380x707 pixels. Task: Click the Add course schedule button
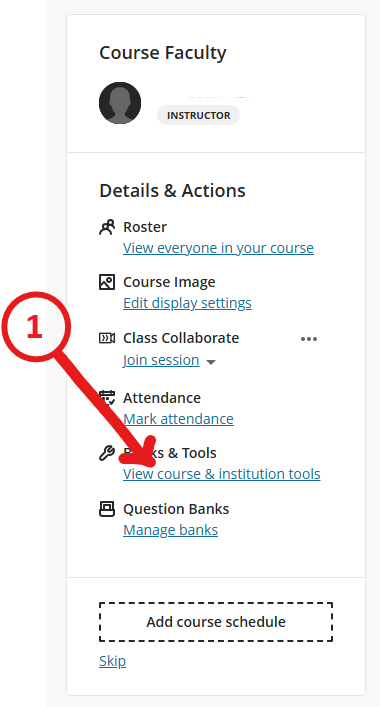tap(216, 622)
